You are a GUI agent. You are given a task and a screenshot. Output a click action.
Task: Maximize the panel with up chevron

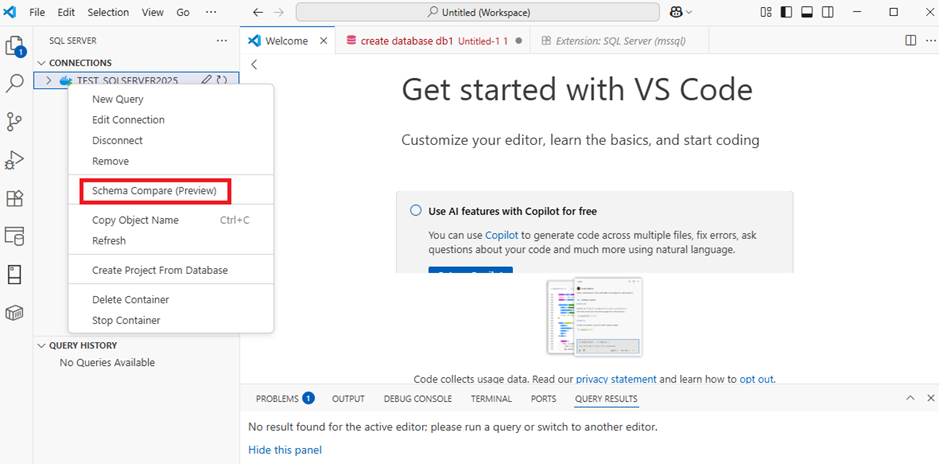tap(910, 398)
